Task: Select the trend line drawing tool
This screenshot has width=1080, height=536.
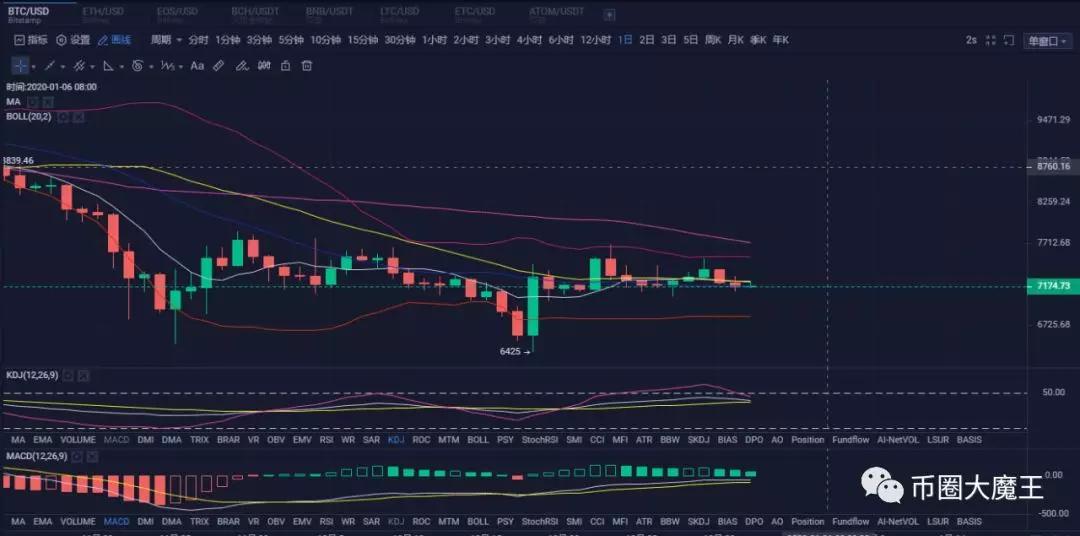Action: pos(50,66)
